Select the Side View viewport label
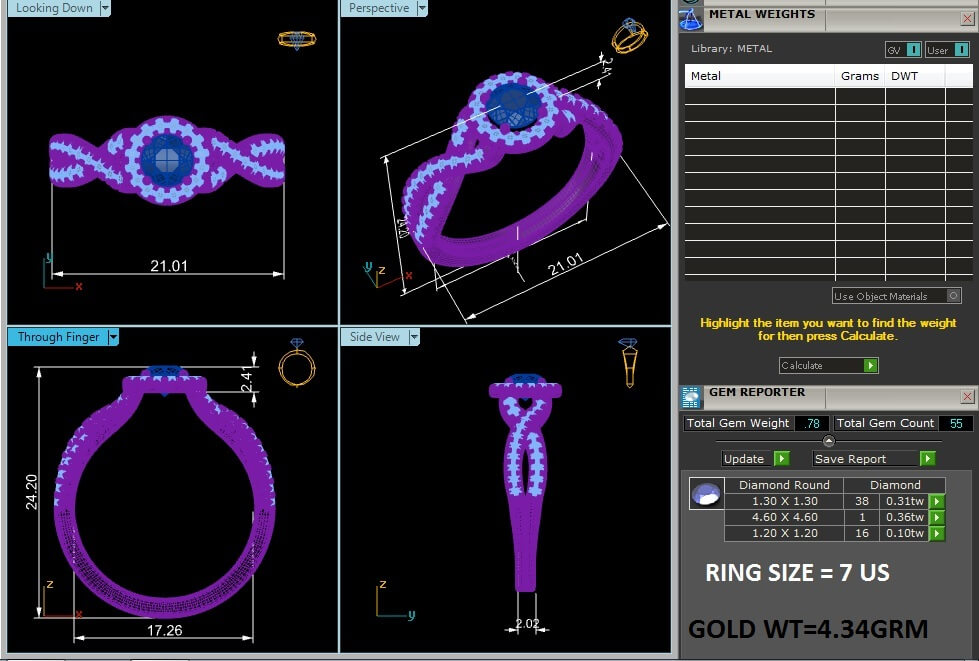The image size is (979, 661). click(x=375, y=337)
